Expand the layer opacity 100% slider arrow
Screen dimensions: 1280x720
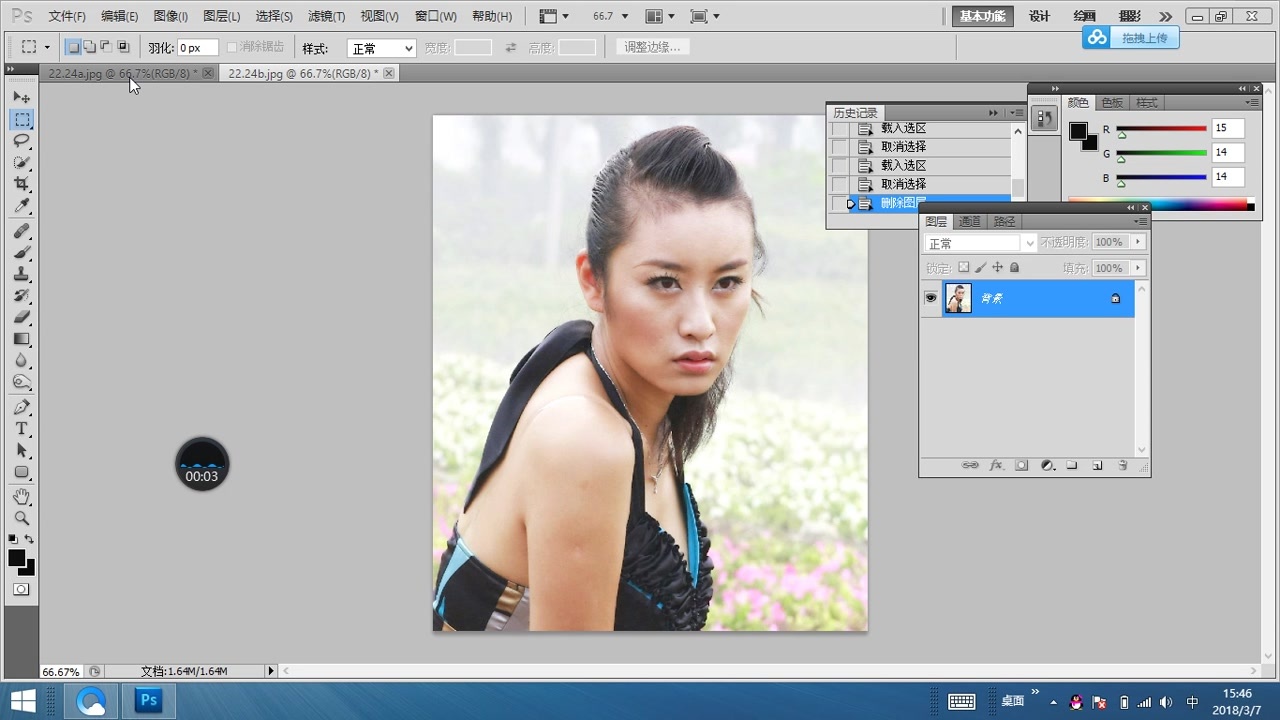coord(1138,242)
